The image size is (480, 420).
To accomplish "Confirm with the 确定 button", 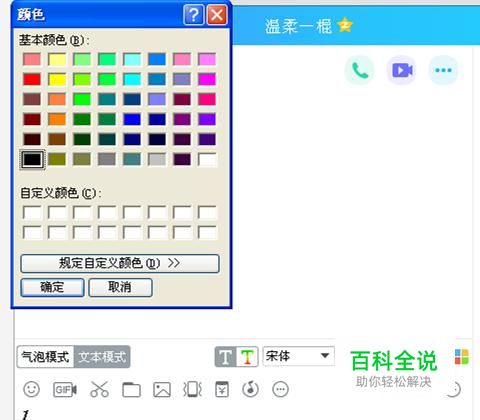I will (x=52, y=287).
